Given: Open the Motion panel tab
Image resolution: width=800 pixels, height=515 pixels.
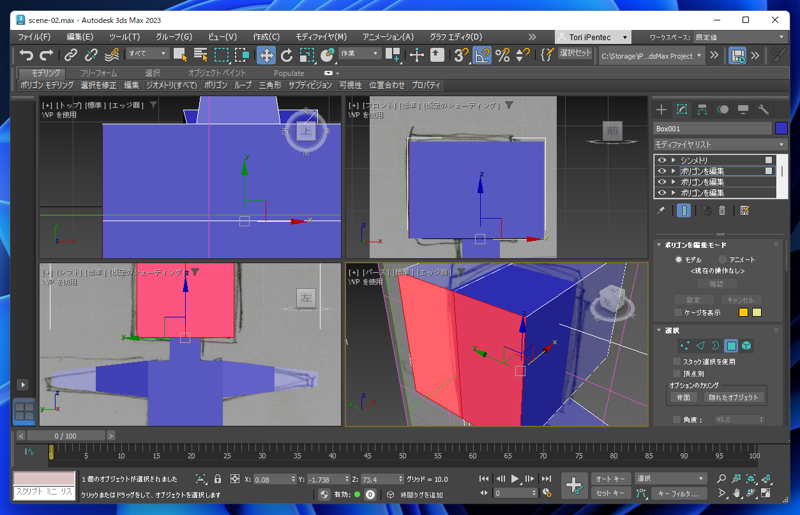Looking at the screenshot, I should click(x=722, y=109).
